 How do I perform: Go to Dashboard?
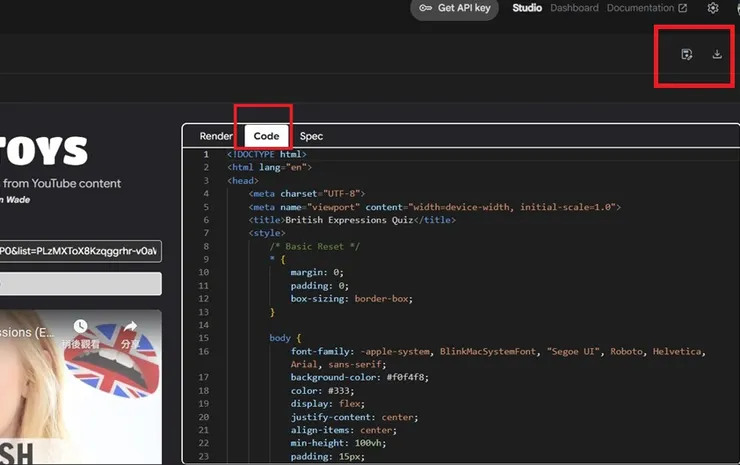[574, 8]
